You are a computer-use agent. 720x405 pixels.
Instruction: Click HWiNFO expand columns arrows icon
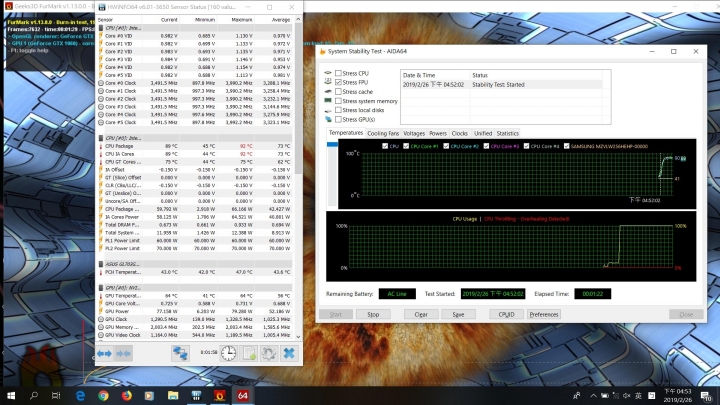pyautogui.click(x=104, y=353)
